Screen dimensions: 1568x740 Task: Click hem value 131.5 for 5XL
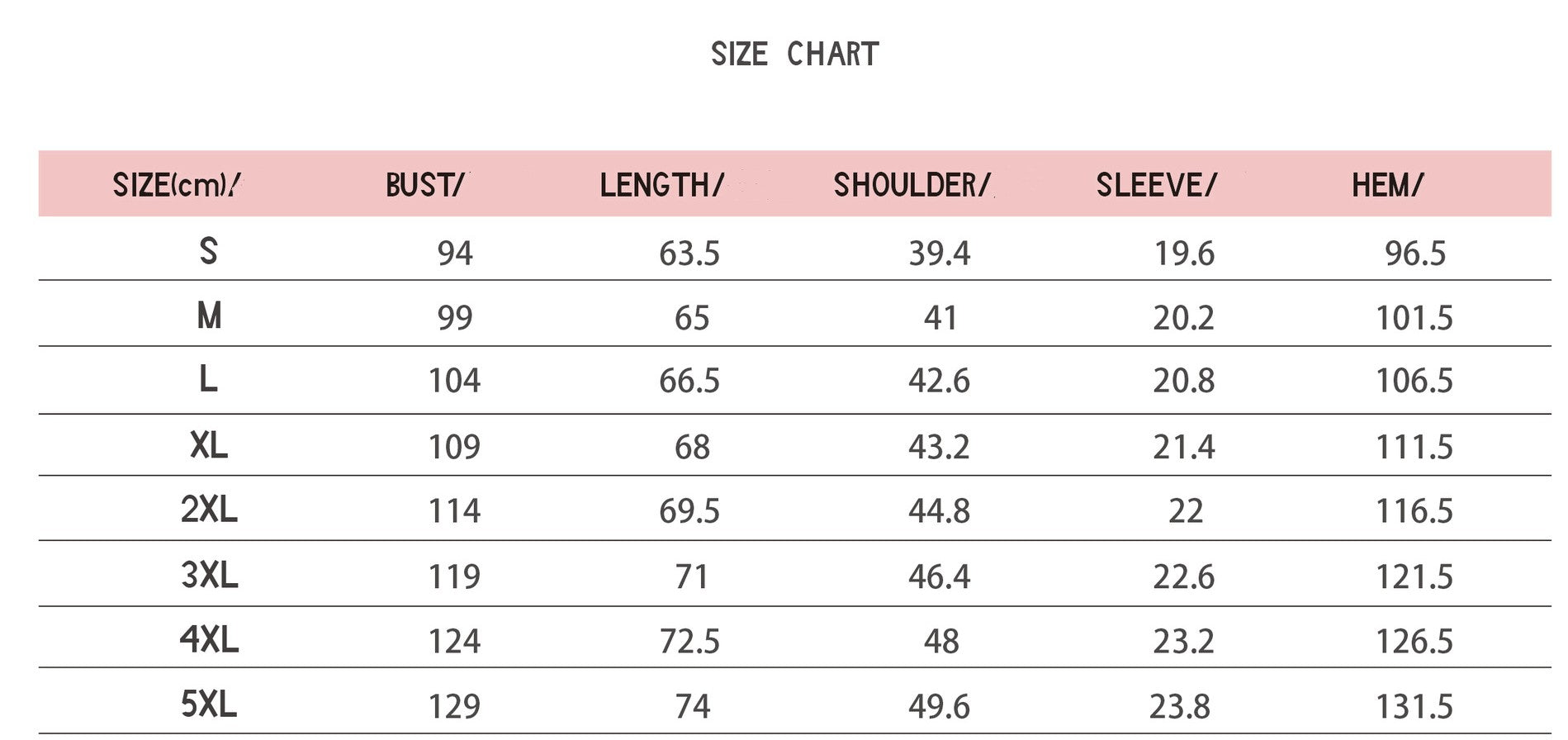(x=1414, y=707)
